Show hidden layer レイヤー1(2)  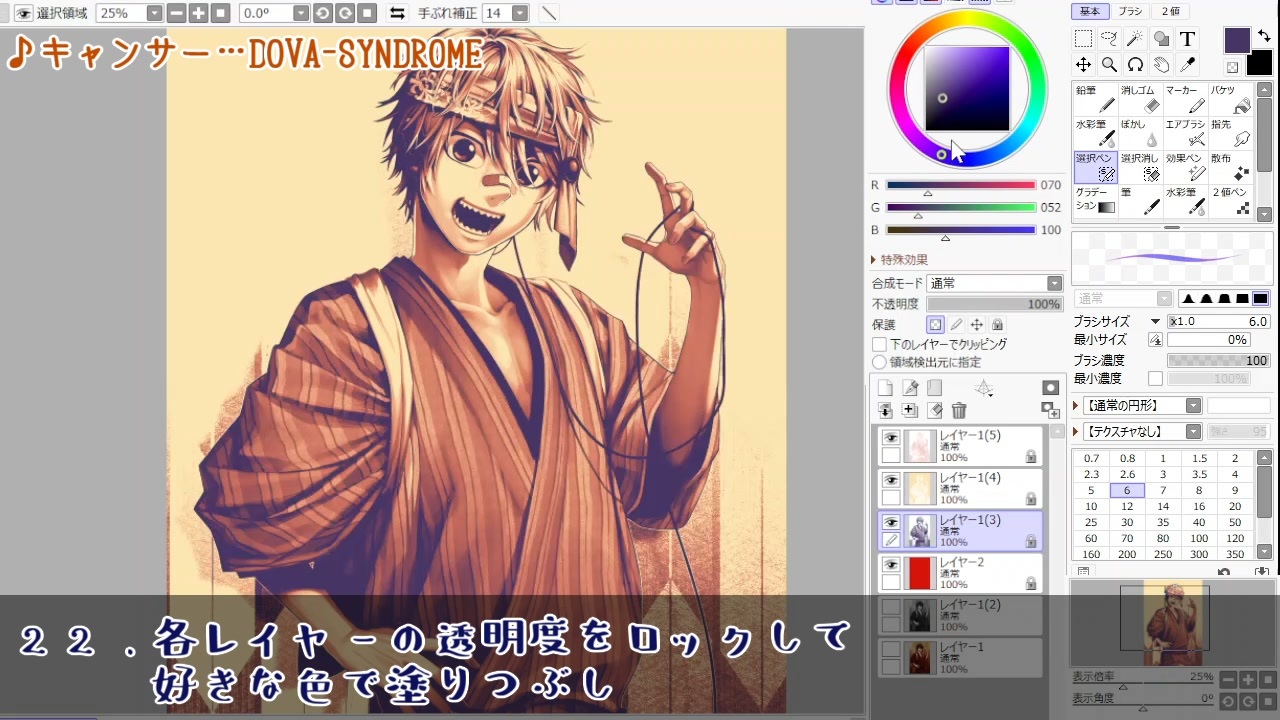[890, 607]
